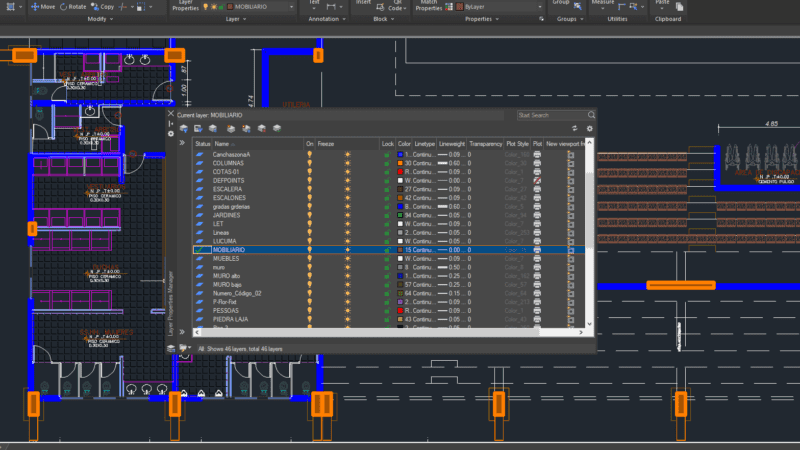The image size is (800, 450).
Task: Click the Layer Properties button in ribbon
Action: tap(185, 6)
